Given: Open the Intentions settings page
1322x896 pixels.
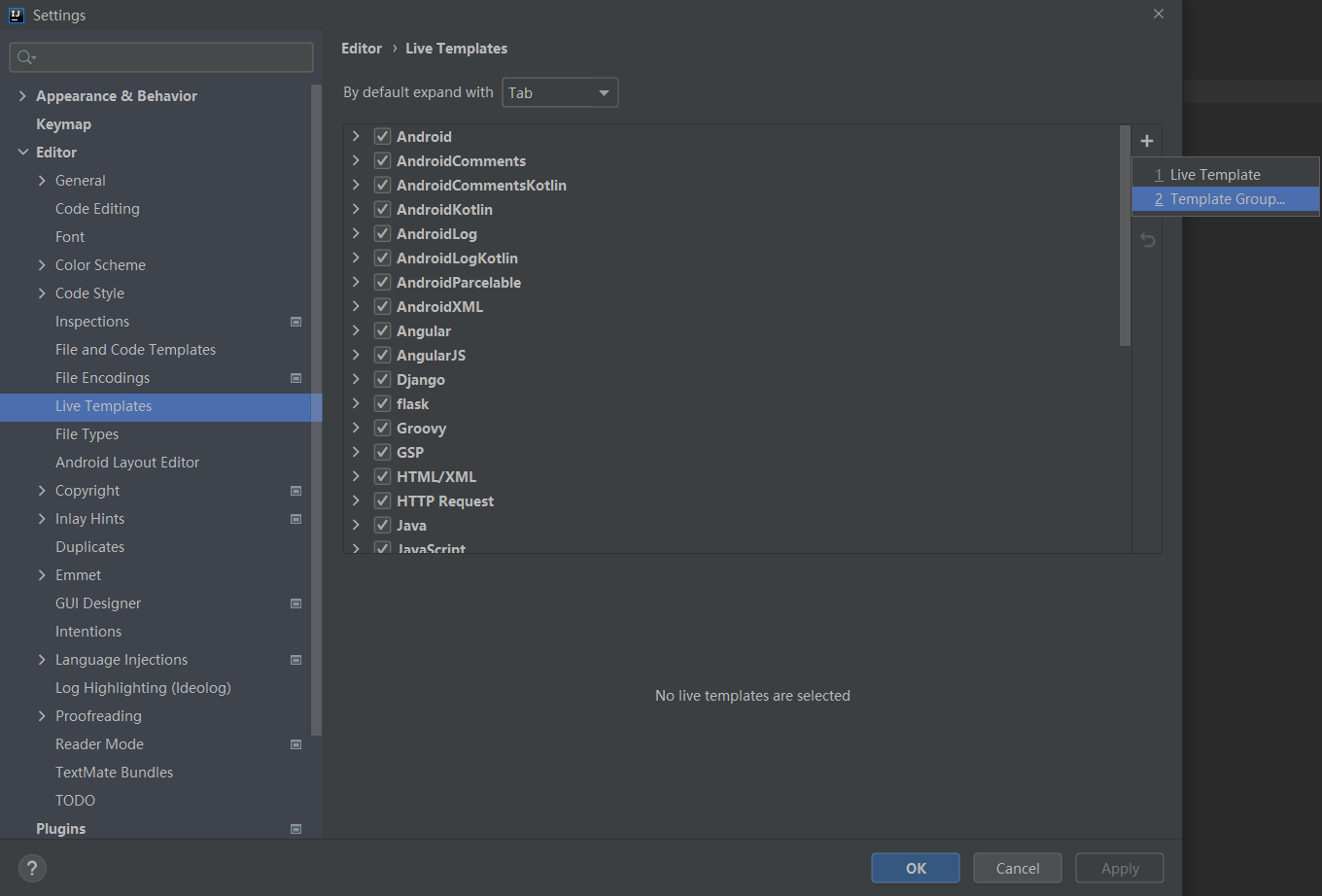Looking at the screenshot, I should 88,632.
